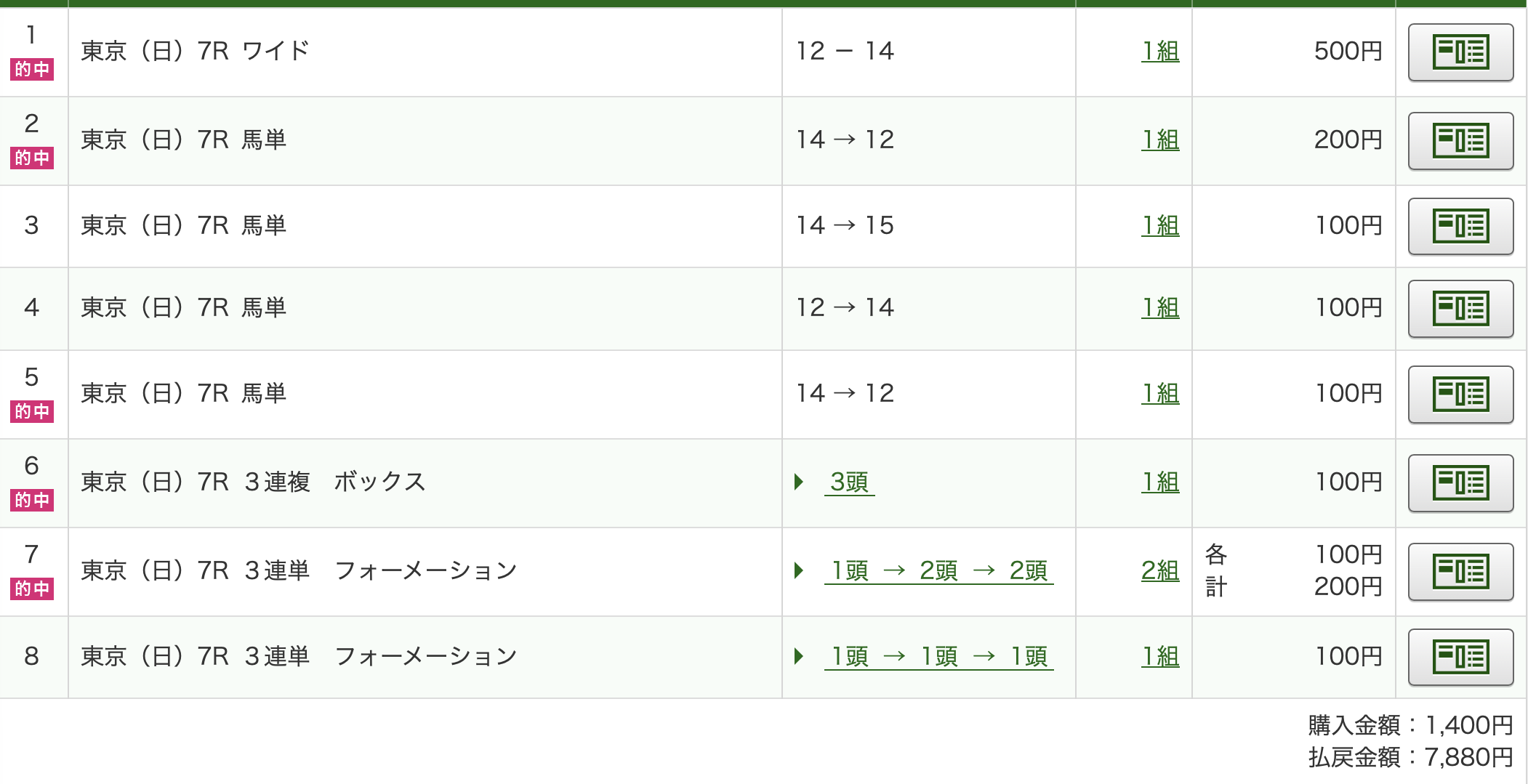Open ticket image icon for row 2 馬単
Viewport: 1528px width, 784px height.
[1460, 141]
